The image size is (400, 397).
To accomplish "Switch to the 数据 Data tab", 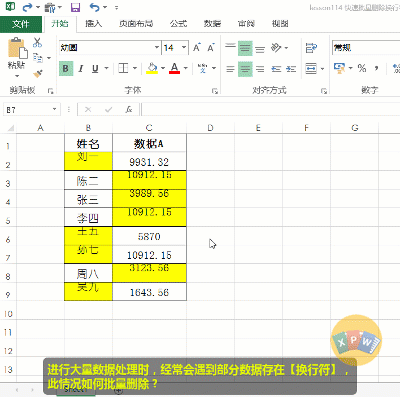I will click(212, 24).
